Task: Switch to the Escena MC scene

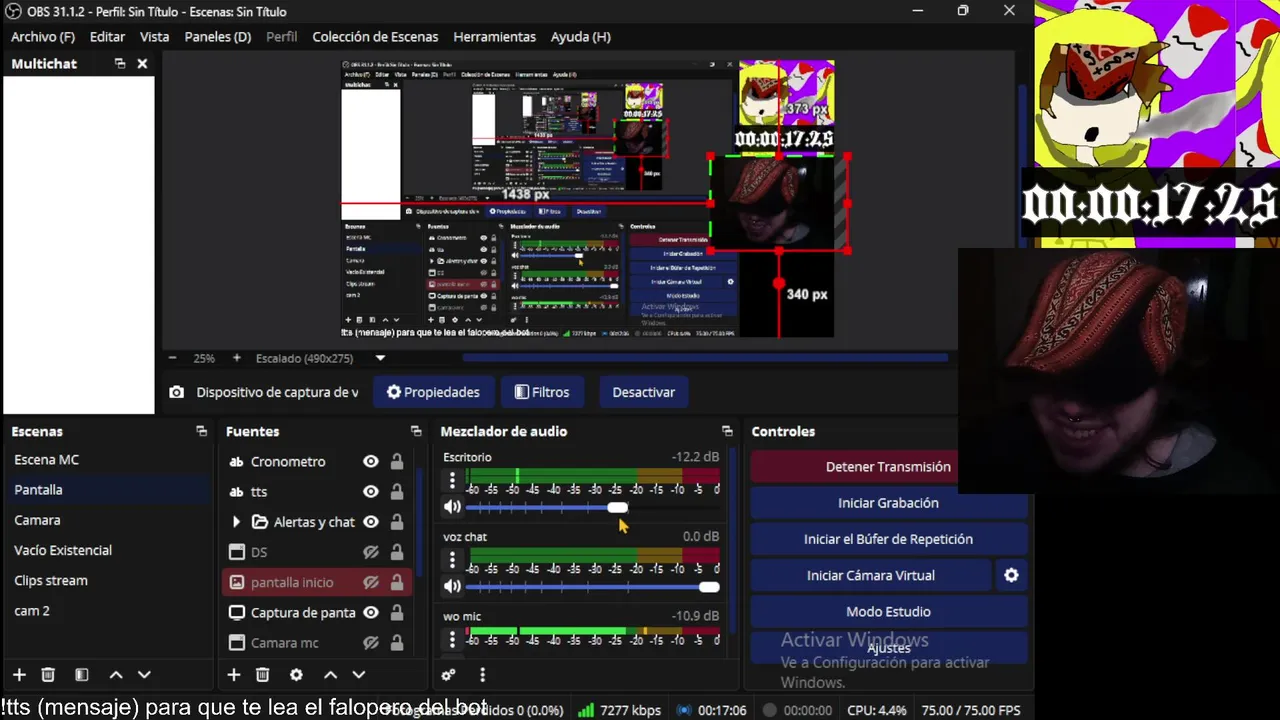Action: [x=107, y=460]
